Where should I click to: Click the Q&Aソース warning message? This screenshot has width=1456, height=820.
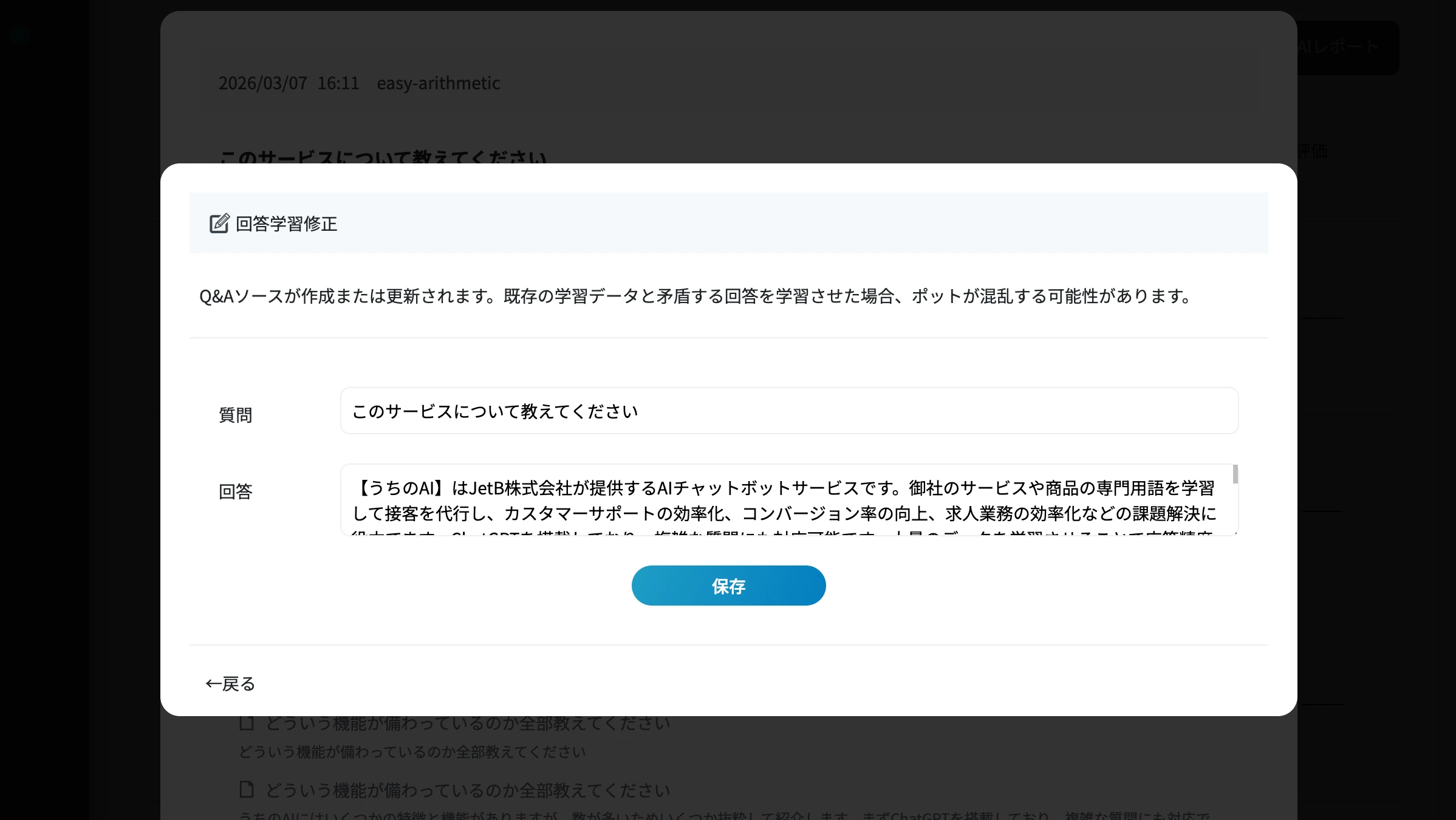tap(694, 297)
